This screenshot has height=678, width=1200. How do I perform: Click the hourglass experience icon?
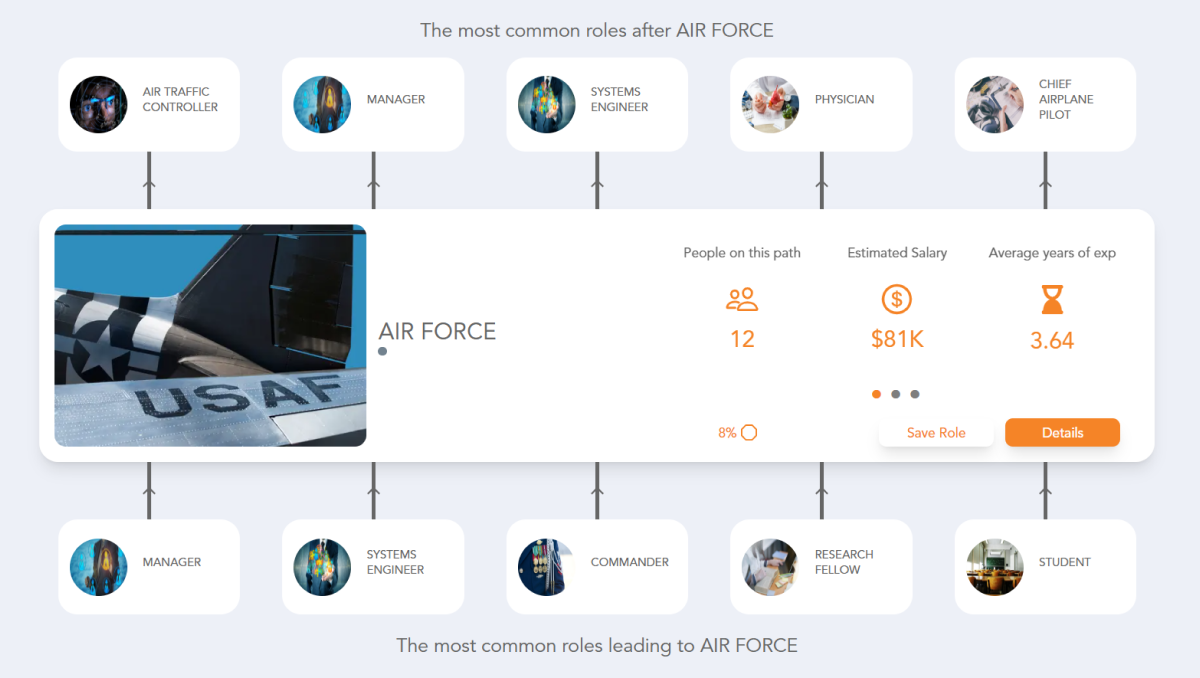(1051, 299)
